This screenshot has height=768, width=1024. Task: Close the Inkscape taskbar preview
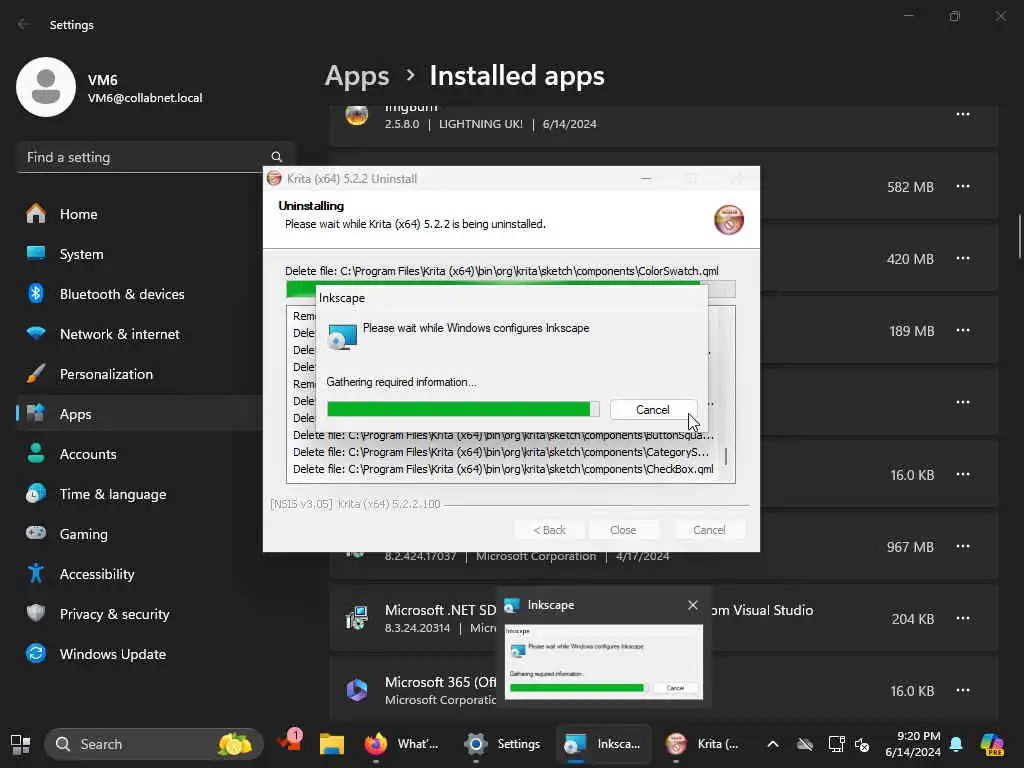[693, 605]
